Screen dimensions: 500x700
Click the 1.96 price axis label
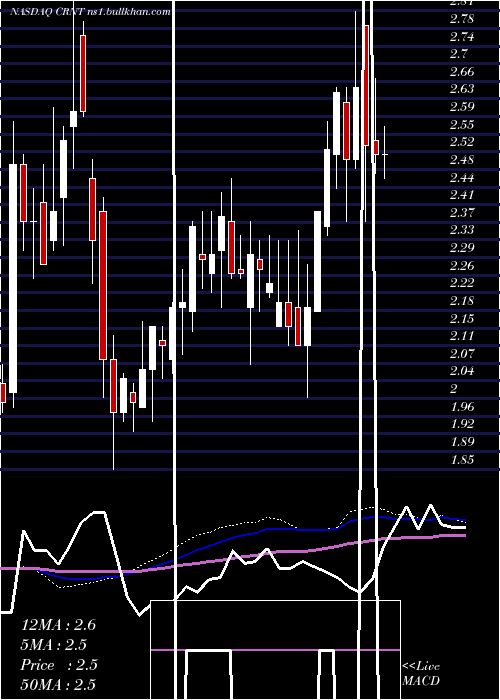click(462, 407)
